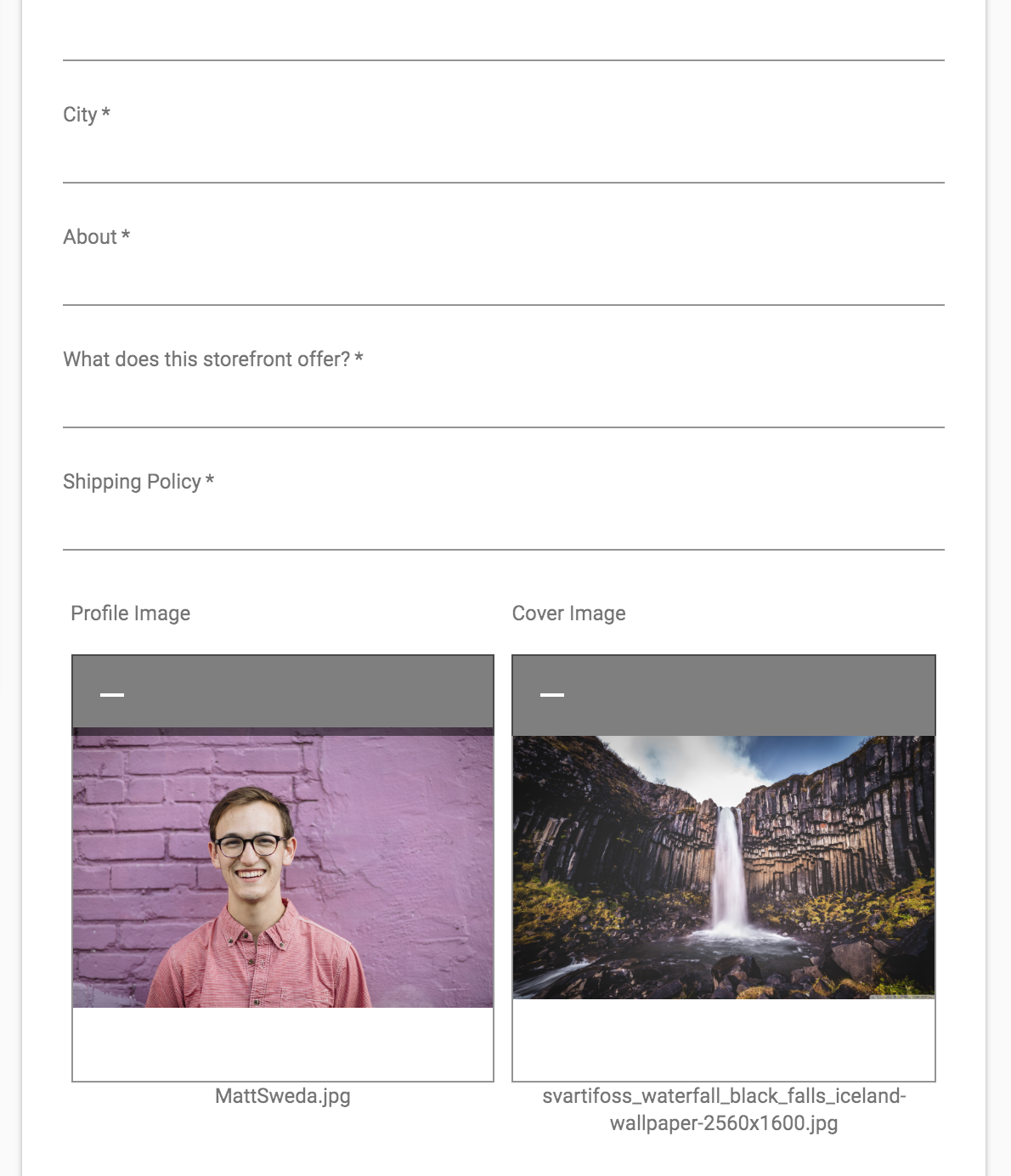Click the Profile Image label
Viewport: 1011px width, 1176px height.
(x=131, y=613)
